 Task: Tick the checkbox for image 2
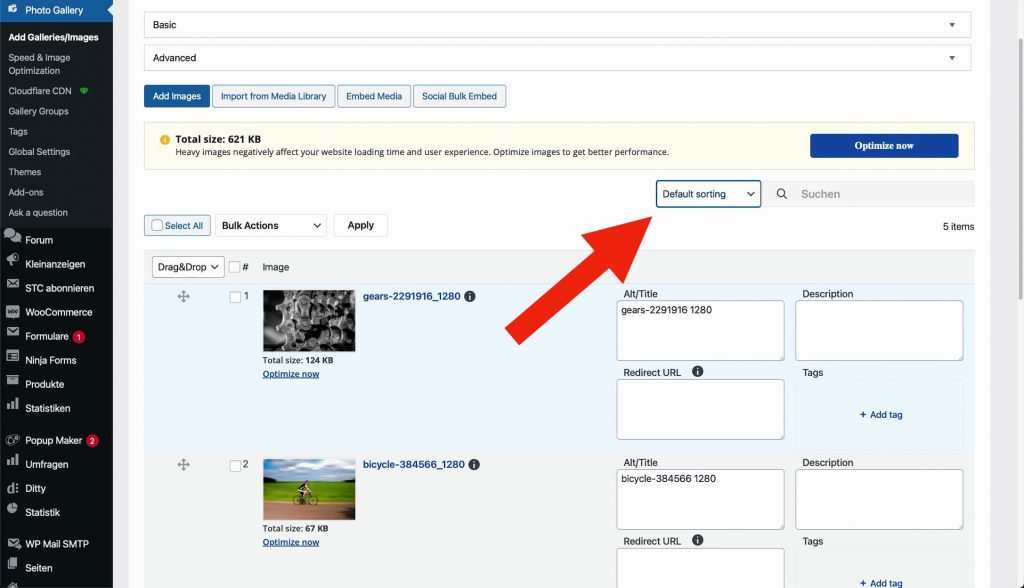point(235,465)
